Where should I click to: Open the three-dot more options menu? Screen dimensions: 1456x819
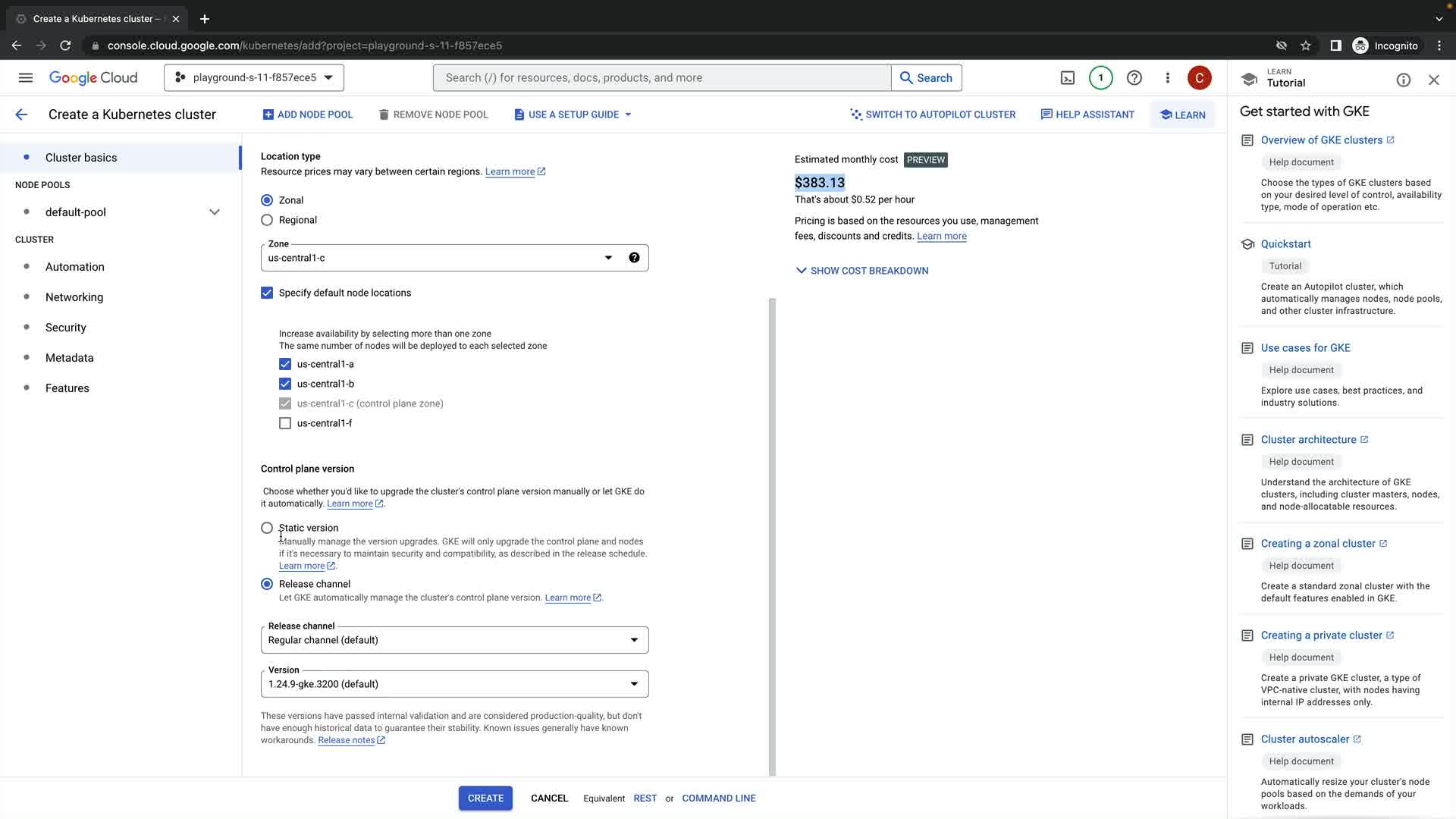[x=1167, y=78]
